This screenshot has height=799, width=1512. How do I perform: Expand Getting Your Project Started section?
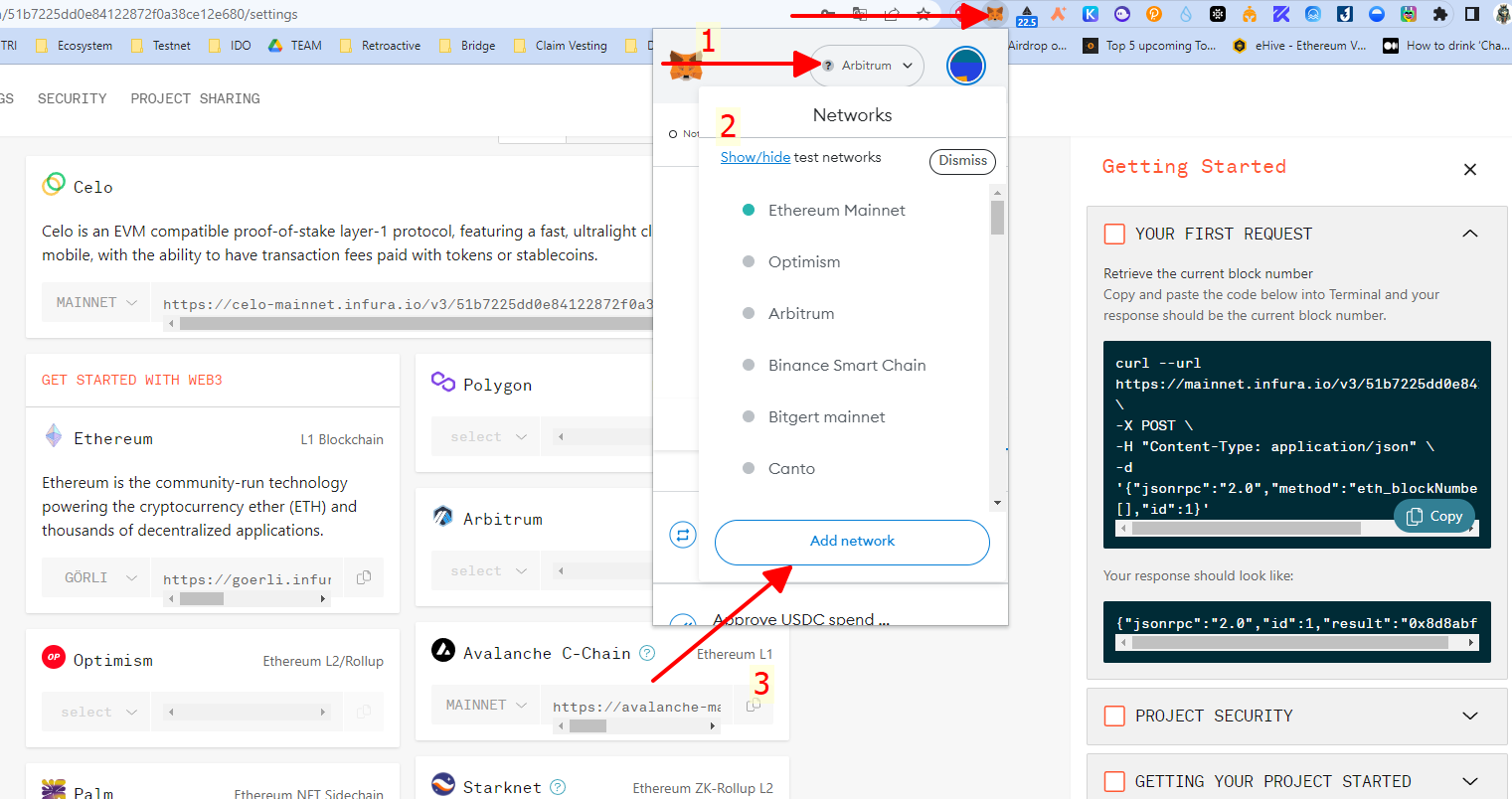[1470, 781]
